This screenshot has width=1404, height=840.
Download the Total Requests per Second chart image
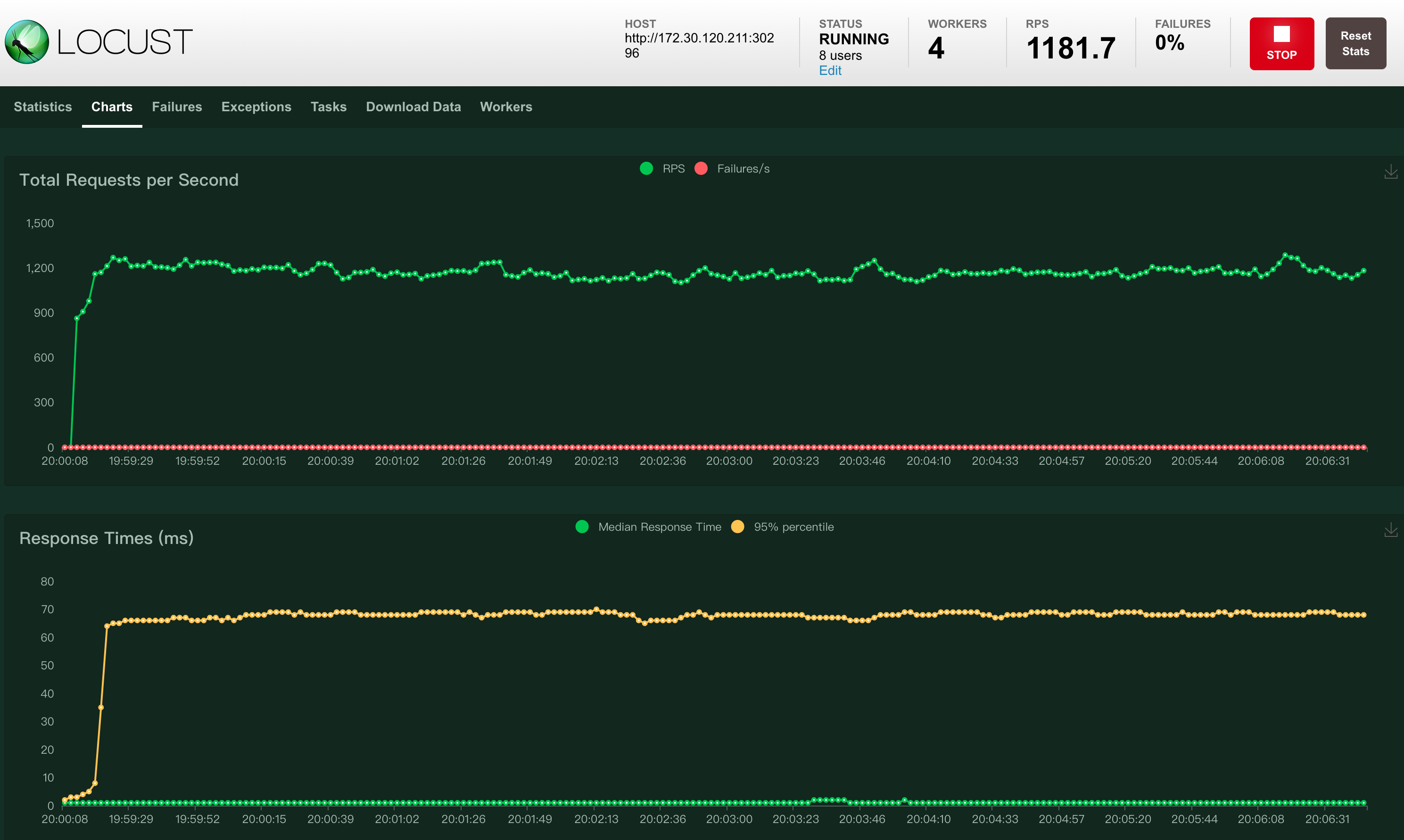coord(1391,172)
